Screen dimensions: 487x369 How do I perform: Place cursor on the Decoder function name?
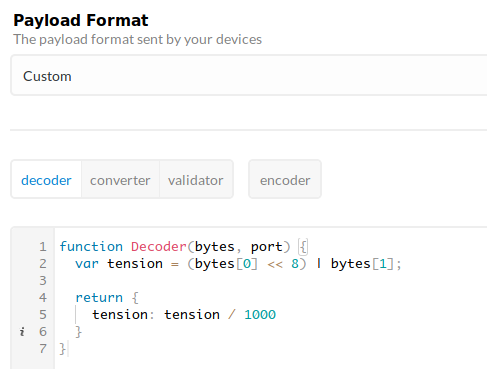click(x=159, y=247)
